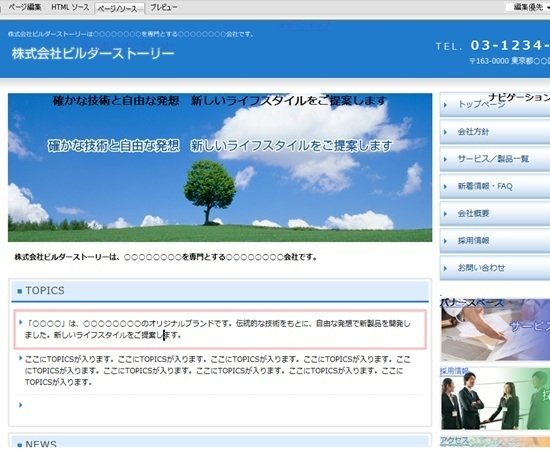Open the トップページ navigation link

click(495, 104)
